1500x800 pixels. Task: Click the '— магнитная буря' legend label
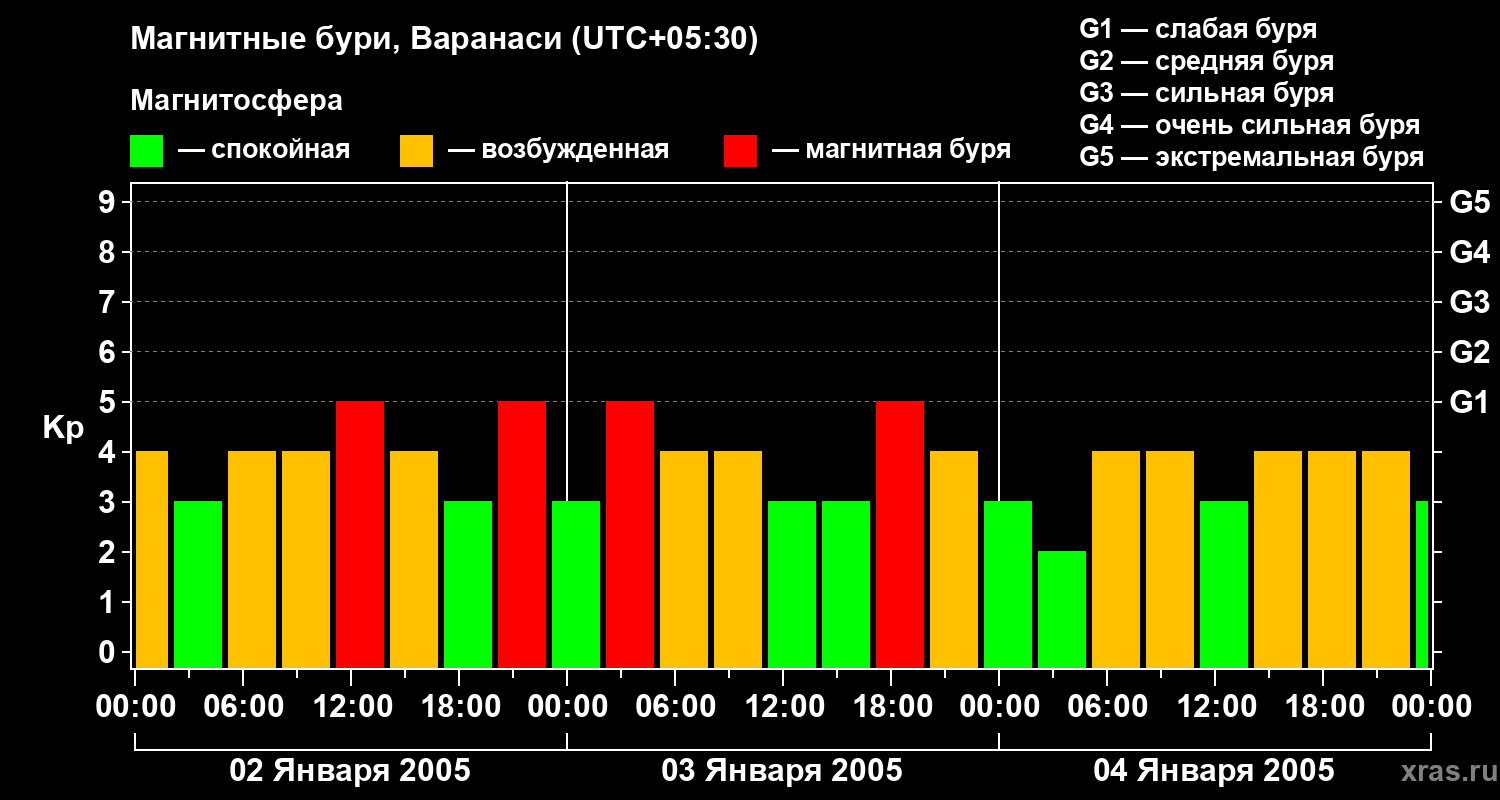[891, 150]
